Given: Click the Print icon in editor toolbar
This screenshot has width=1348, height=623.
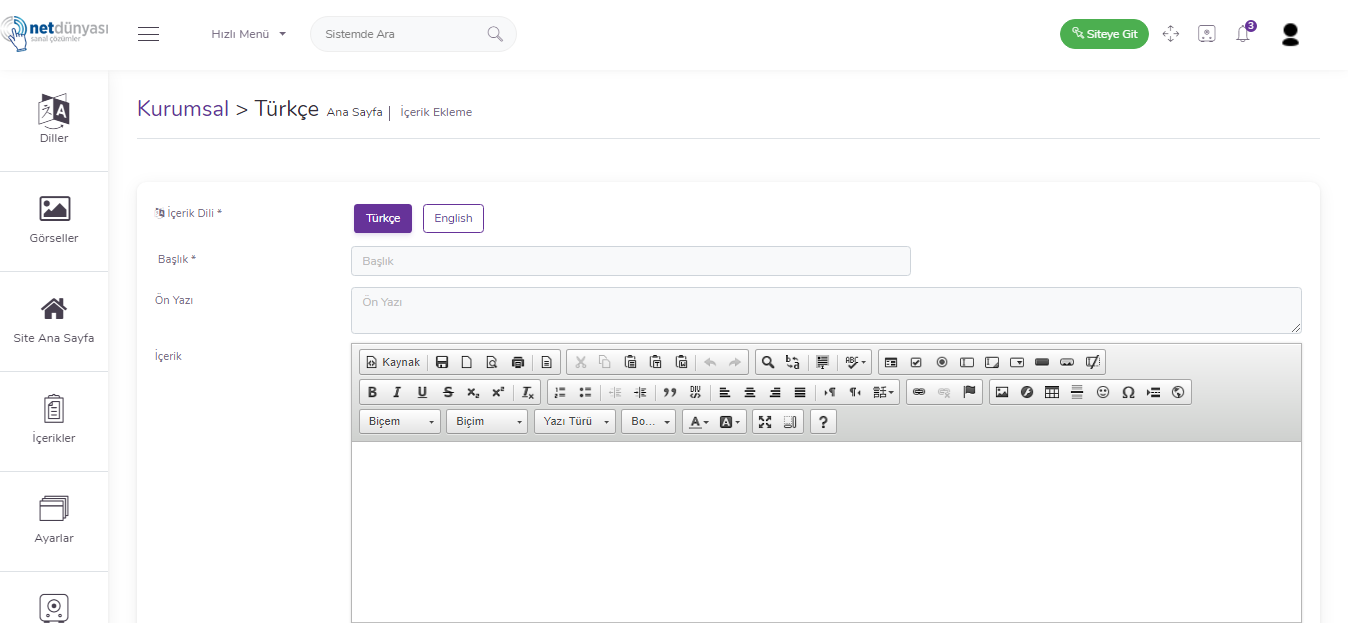Looking at the screenshot, I should (x=517, y=362).
